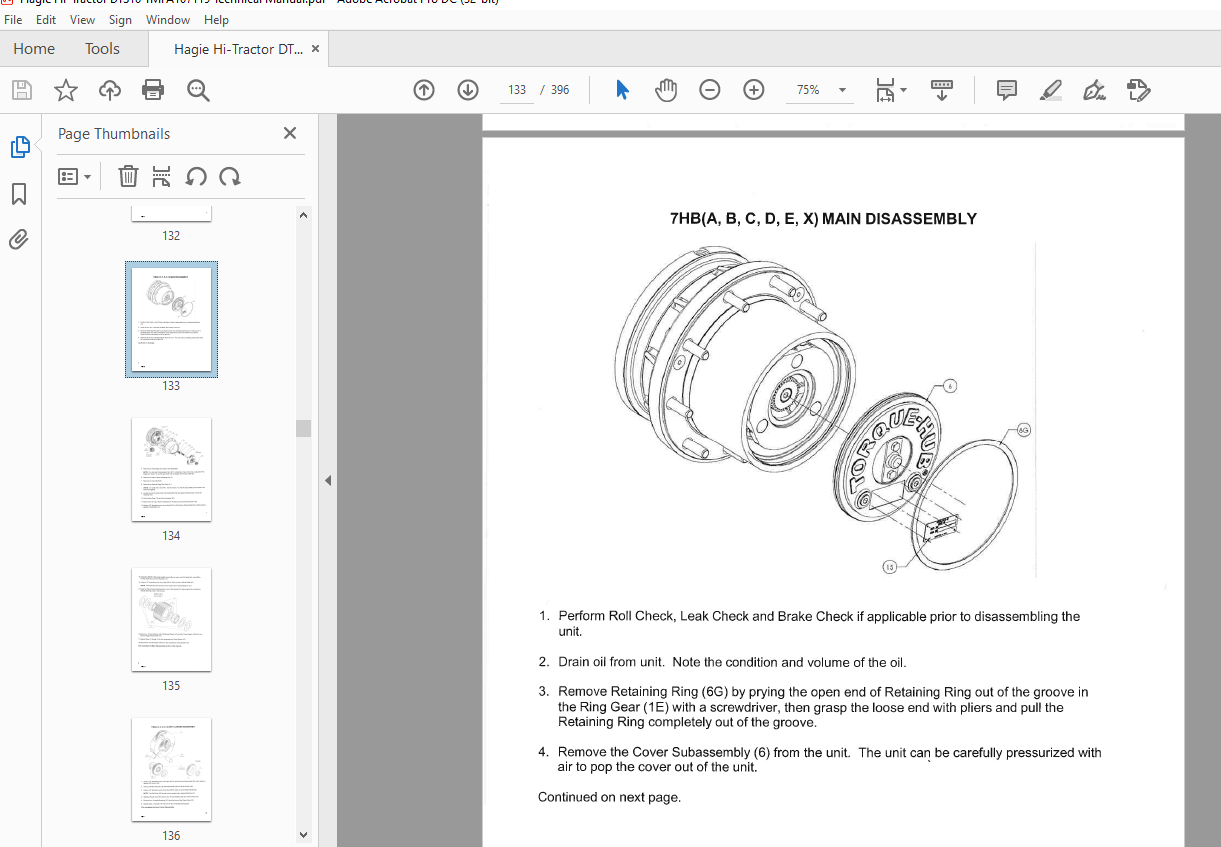
Task: Click thumbnails scrollbar down arrow
Action: [304, 835]
